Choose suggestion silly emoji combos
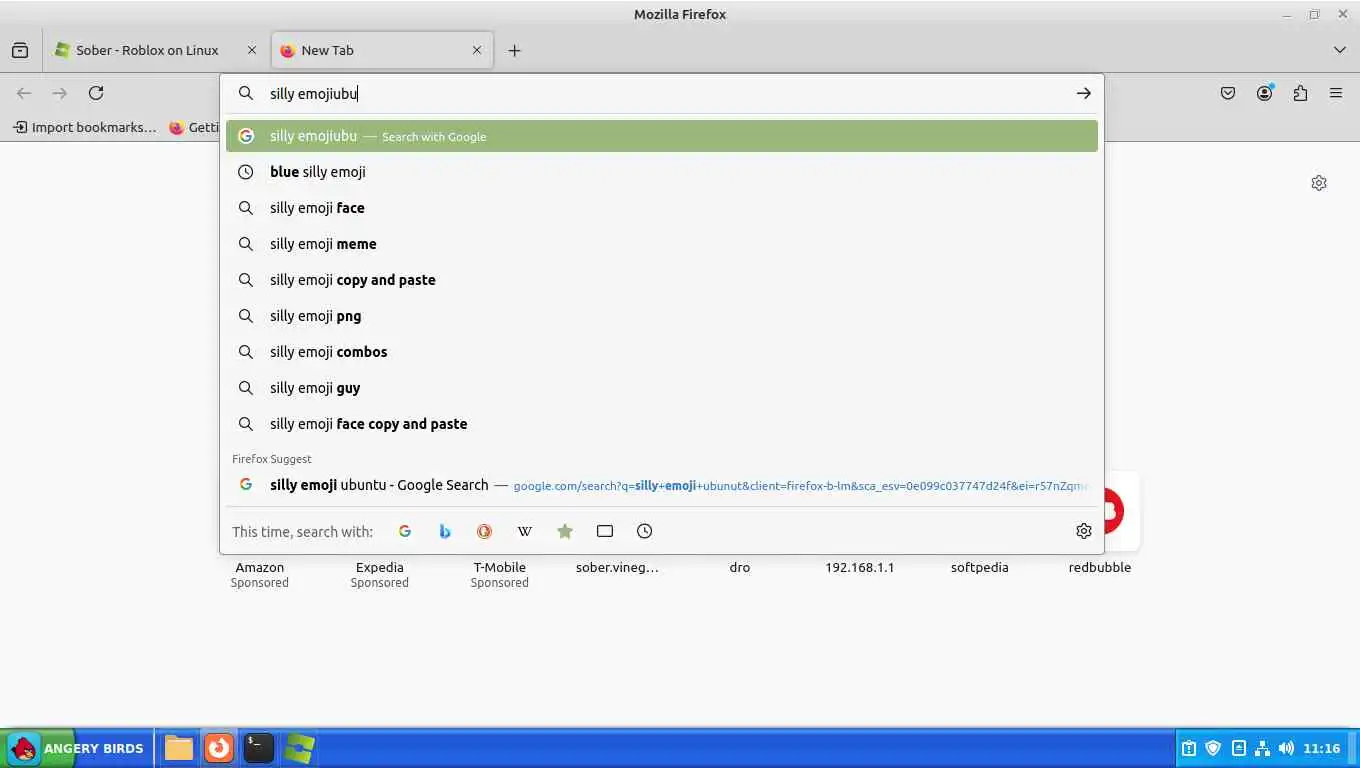This screenshot has width=1360, height=768. point(662,352)
